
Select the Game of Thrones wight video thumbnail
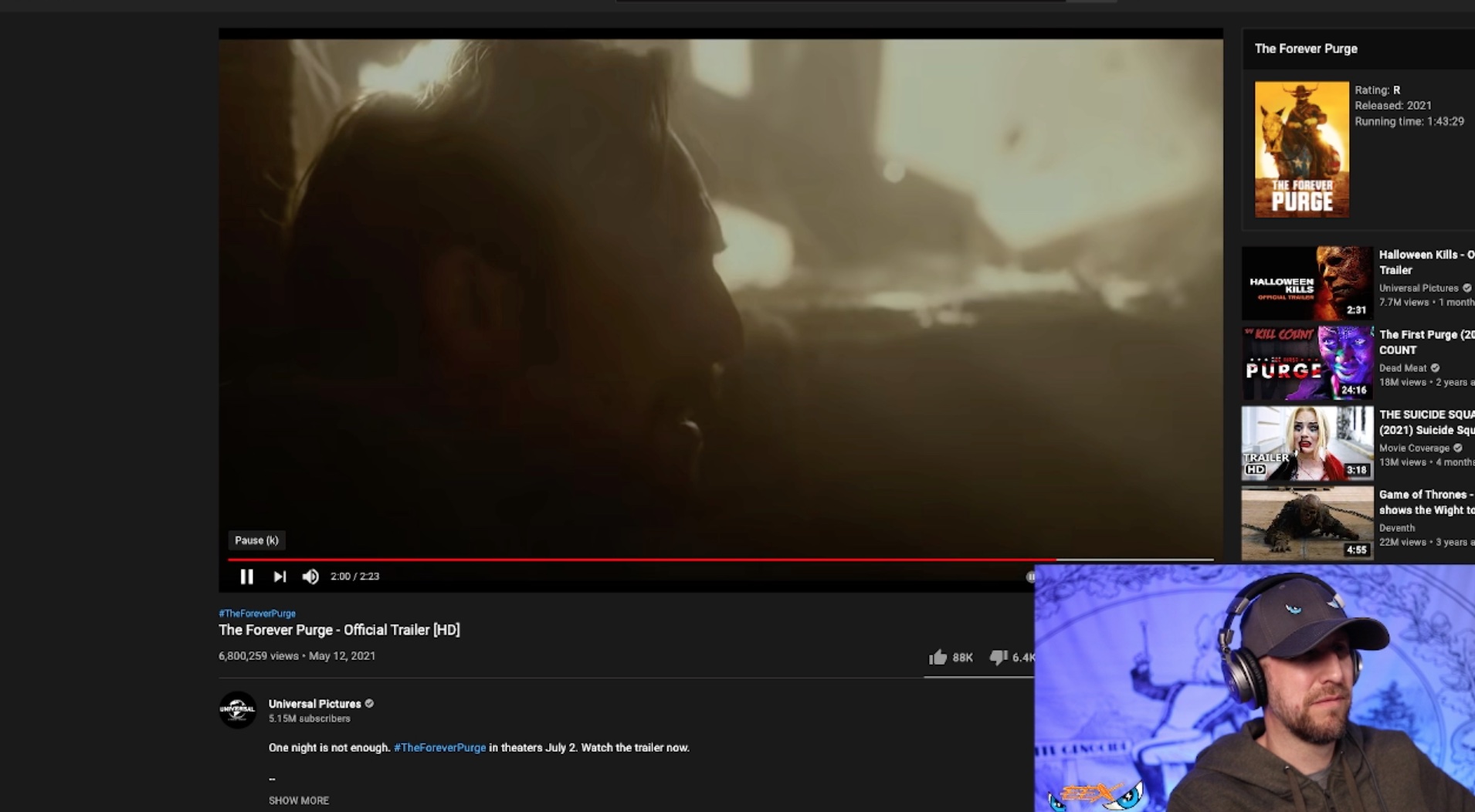tap(1307, 523)
